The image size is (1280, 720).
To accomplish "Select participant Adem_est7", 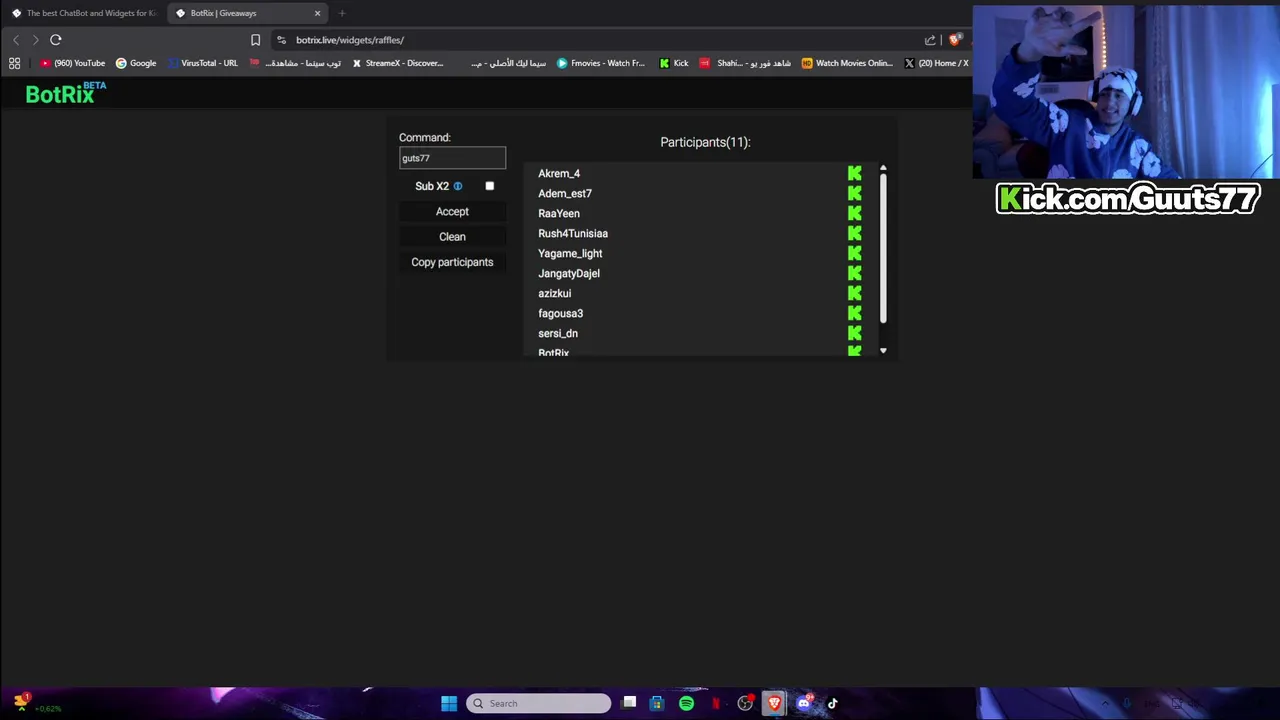I will 565,193.
